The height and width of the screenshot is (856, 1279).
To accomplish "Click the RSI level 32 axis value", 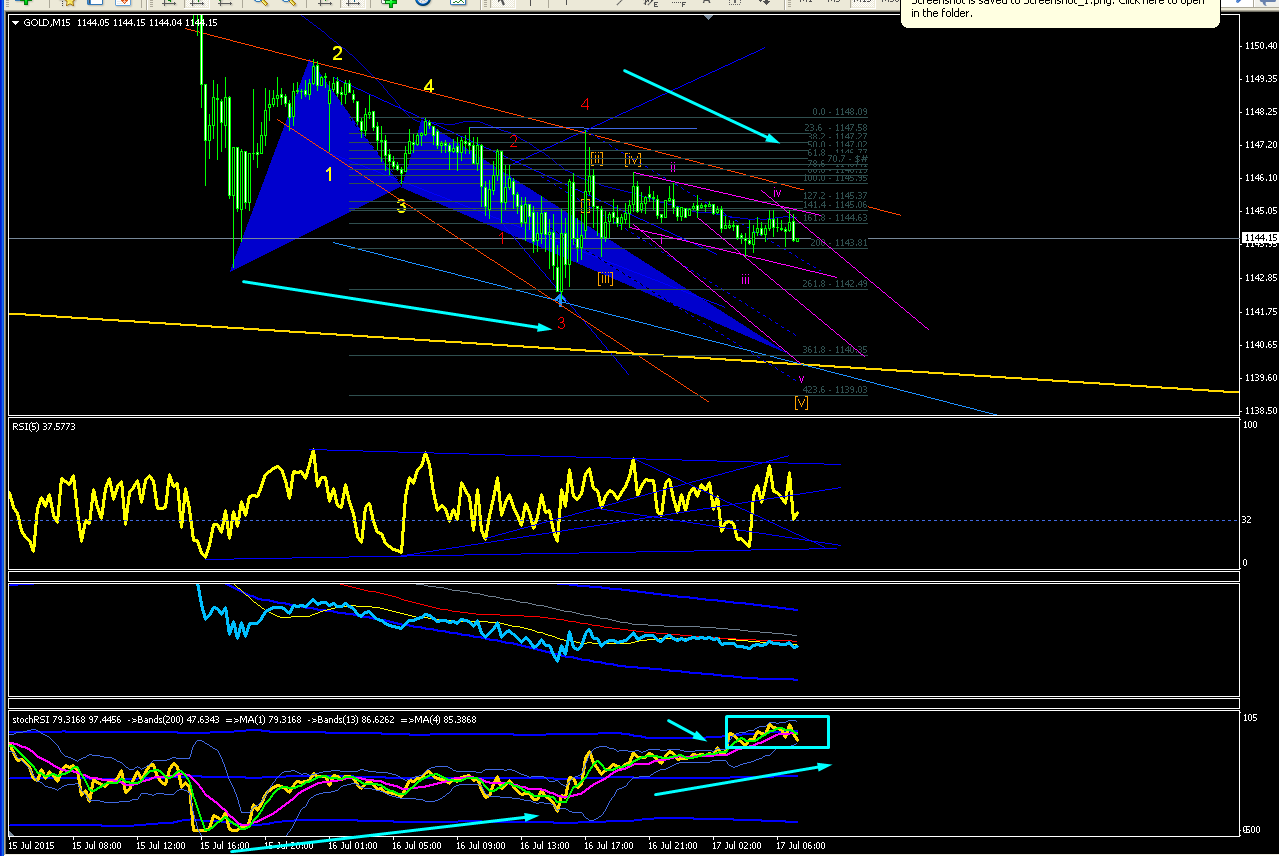I will pyautogui.click(x=1249, y=520).
